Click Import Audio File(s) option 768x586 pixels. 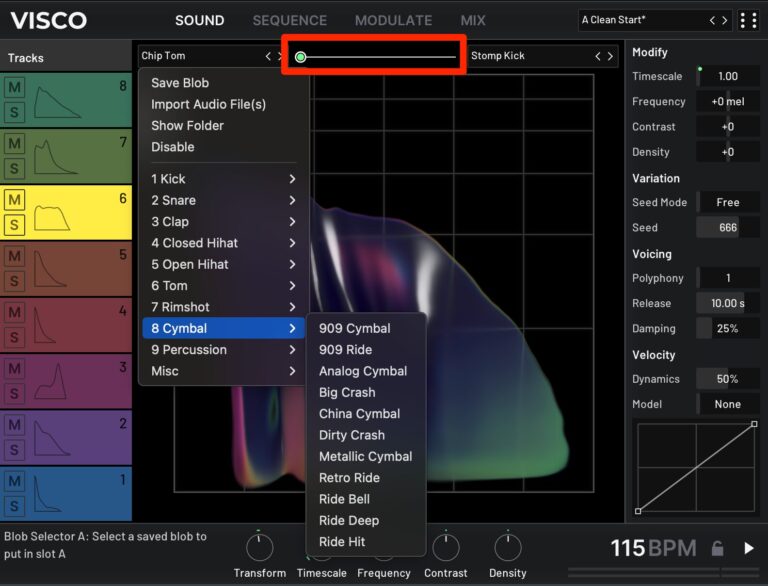208,104
